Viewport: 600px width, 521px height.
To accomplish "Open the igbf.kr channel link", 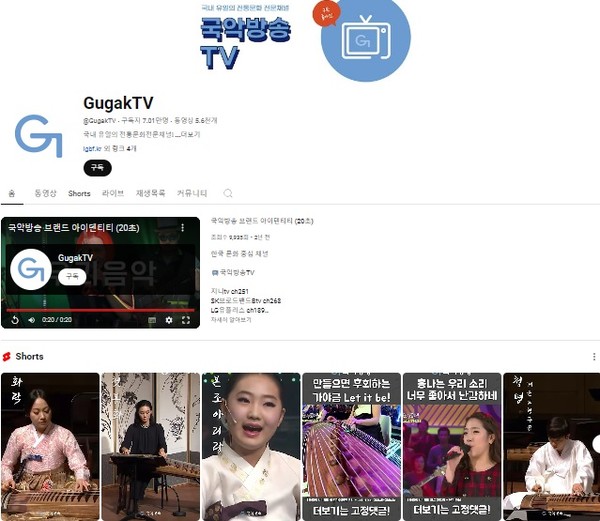I will (x=92, y=148).
